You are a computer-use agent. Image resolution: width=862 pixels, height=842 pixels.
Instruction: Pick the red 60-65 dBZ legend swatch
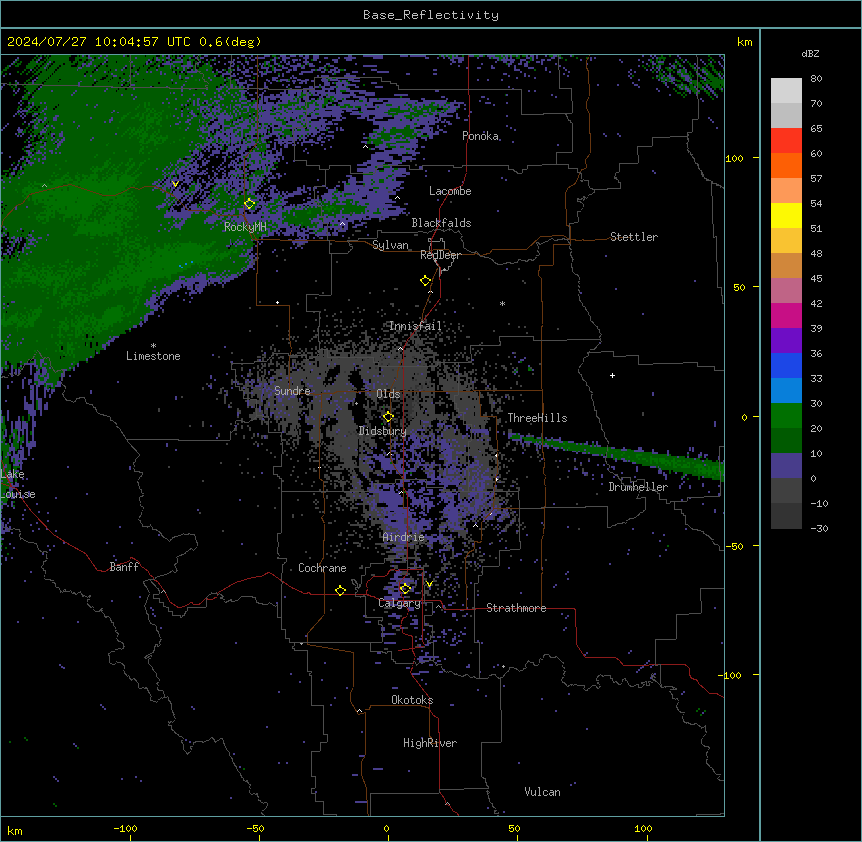786,140
